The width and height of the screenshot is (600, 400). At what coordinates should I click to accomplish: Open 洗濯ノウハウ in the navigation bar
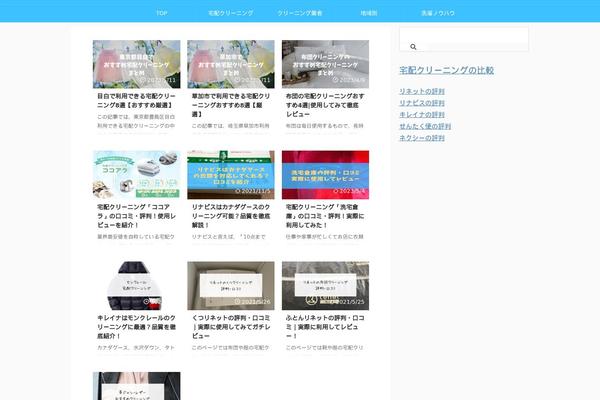point(438,13)
